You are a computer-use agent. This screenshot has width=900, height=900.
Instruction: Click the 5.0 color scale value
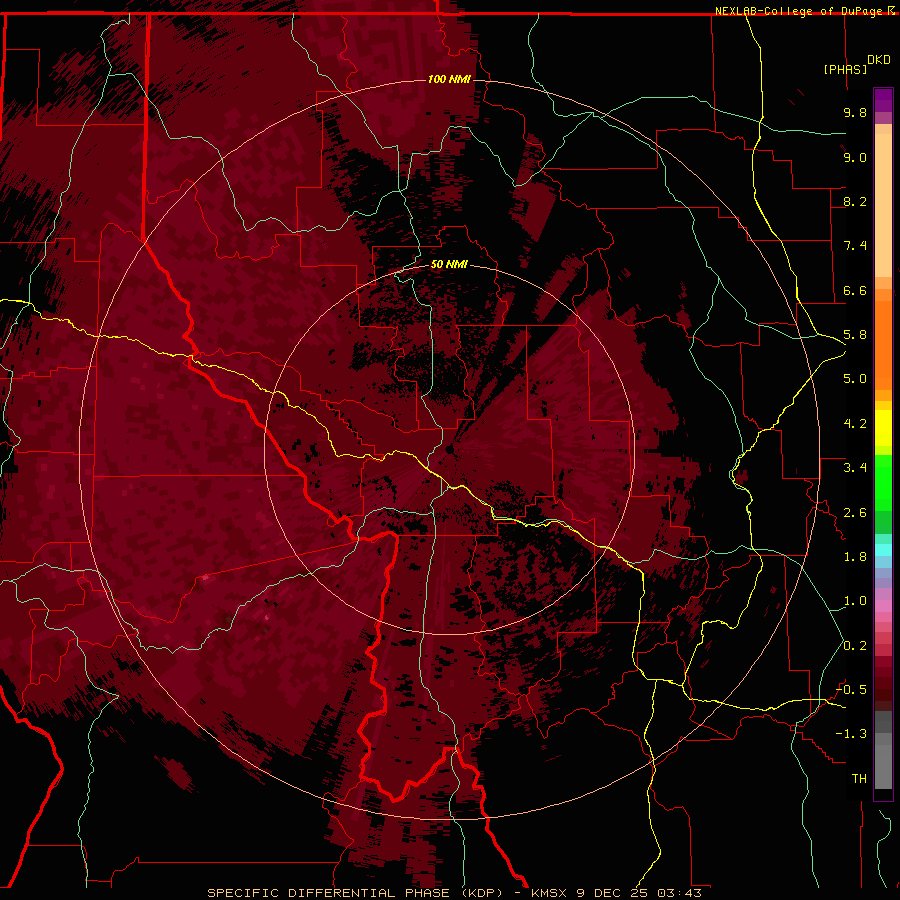855,379
